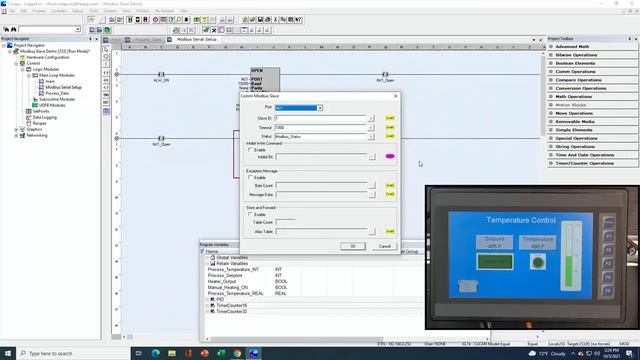Screen dimensions: 640x360
Task: Click the Status field showing Modbus_Status
Action: point(320,136)
